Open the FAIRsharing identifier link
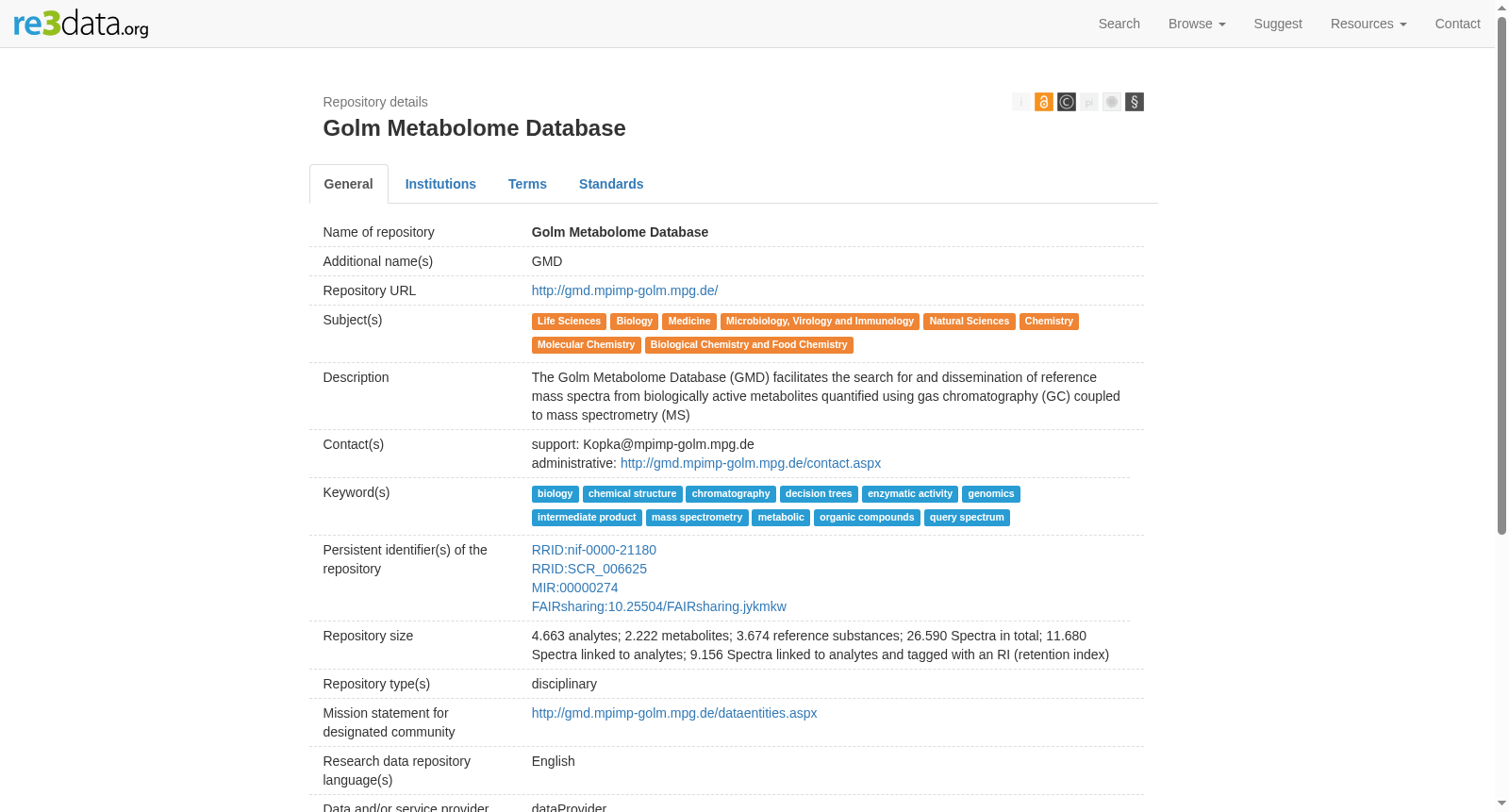Image resolution: width=1509 pixels, height=812 pixels. (658, 606)
